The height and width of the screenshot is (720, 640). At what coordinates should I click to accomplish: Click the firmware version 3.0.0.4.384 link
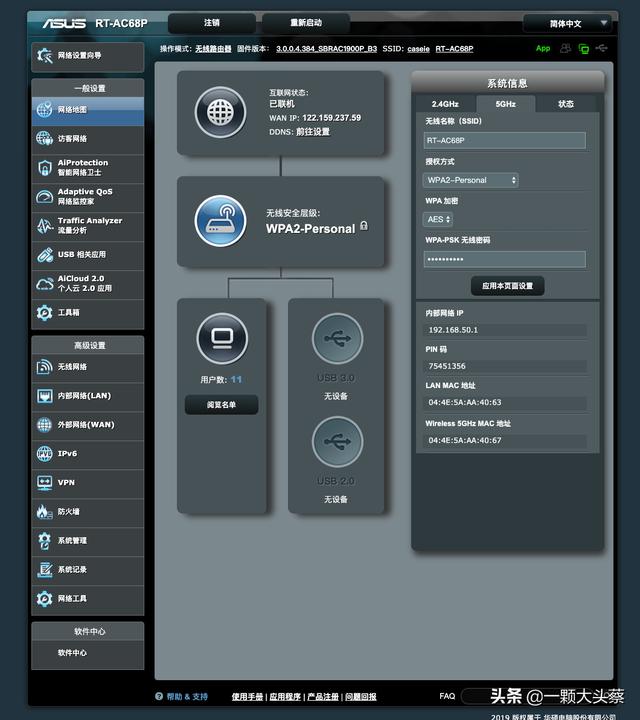(326, 49)
